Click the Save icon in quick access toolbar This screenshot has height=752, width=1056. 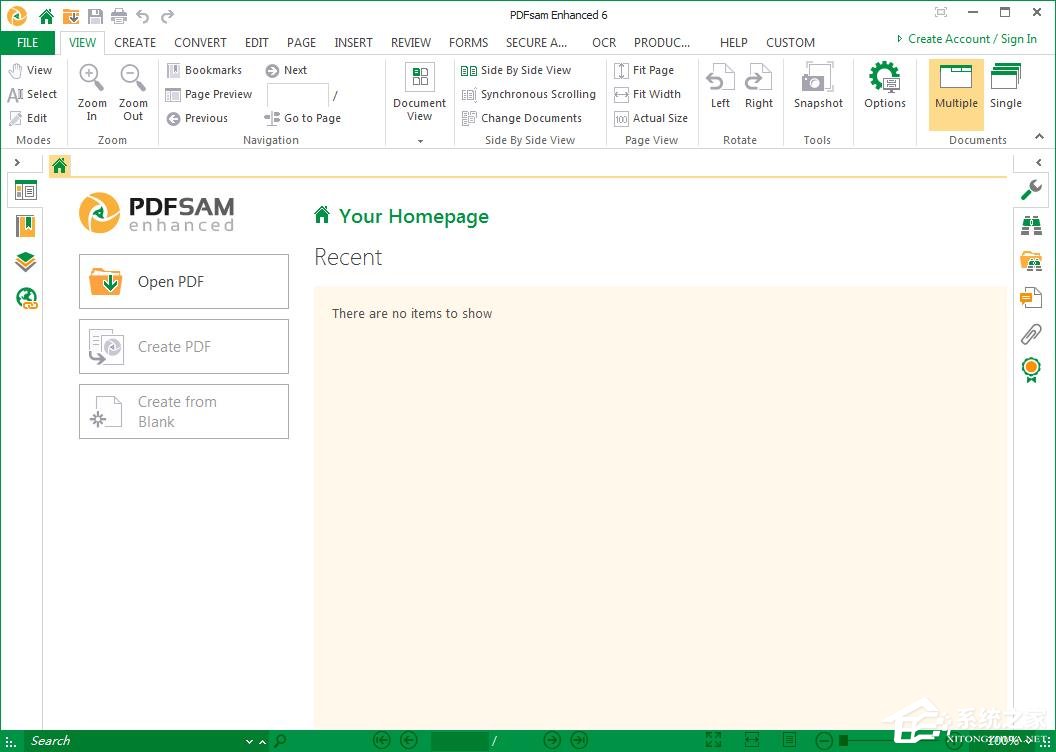tap(96, 15)
